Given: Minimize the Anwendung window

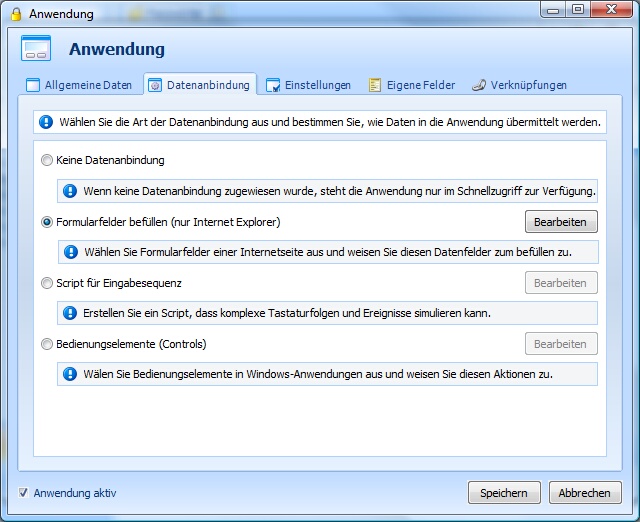Looking at the screenshot, I should 553,10.
